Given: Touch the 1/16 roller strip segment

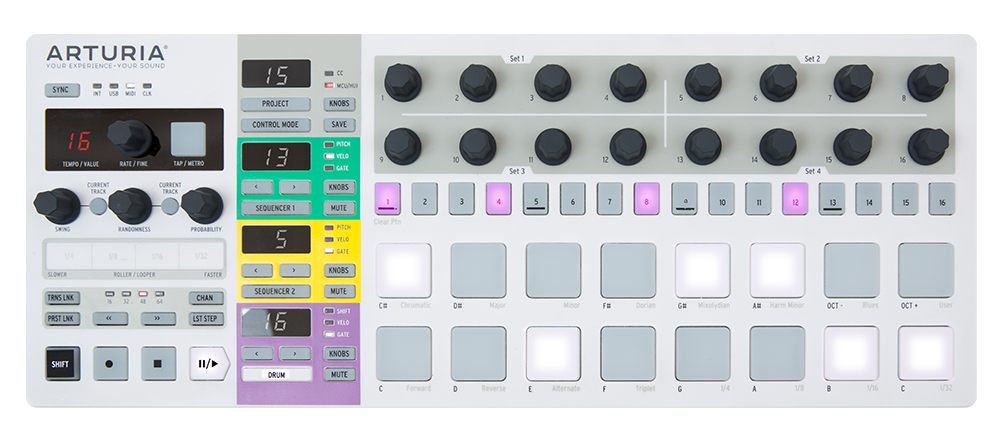Looking at the screenshot, I should point(157,257).
